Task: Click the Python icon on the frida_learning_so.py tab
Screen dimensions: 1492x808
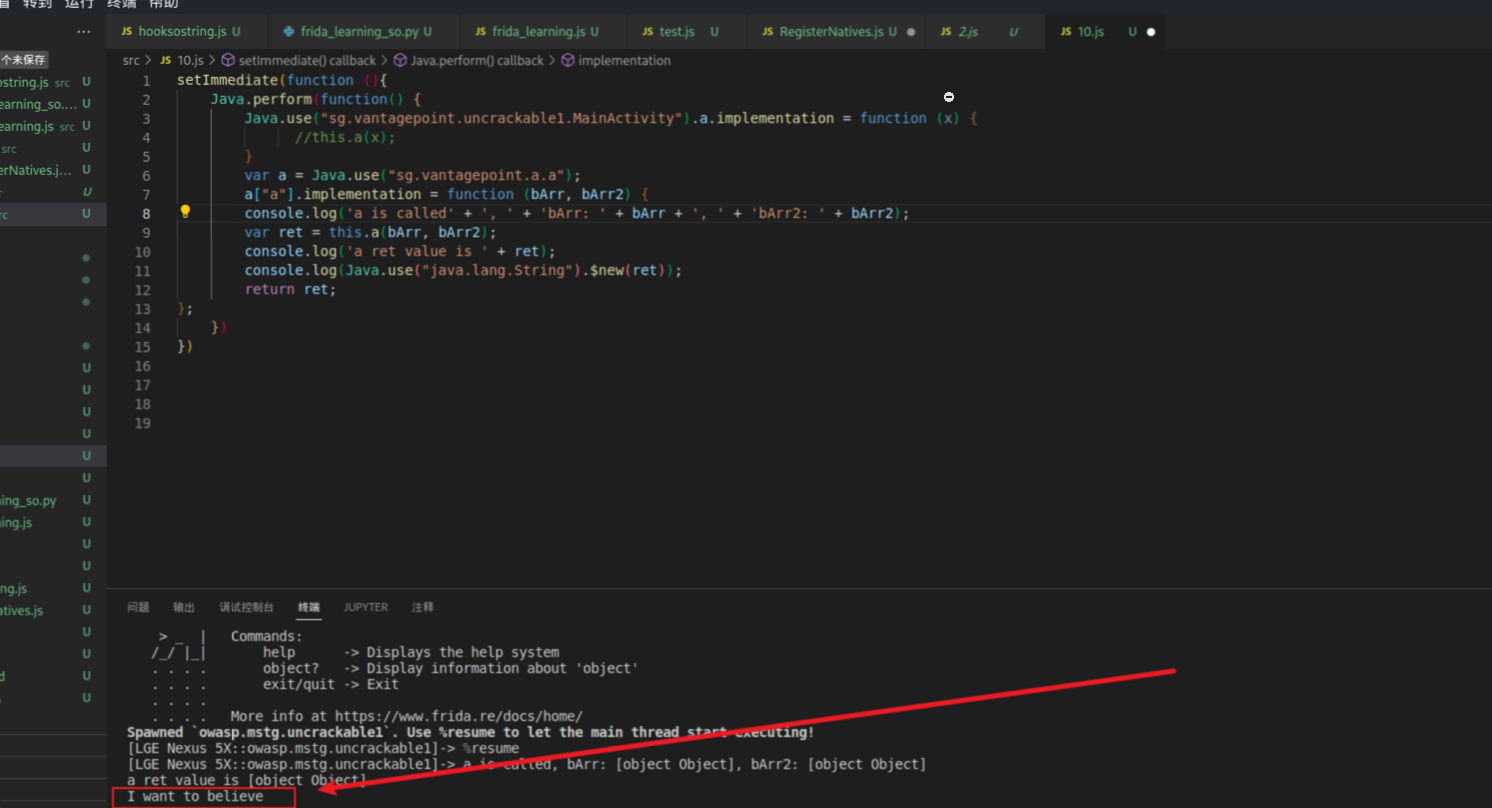Action: (x=289, y=32)
